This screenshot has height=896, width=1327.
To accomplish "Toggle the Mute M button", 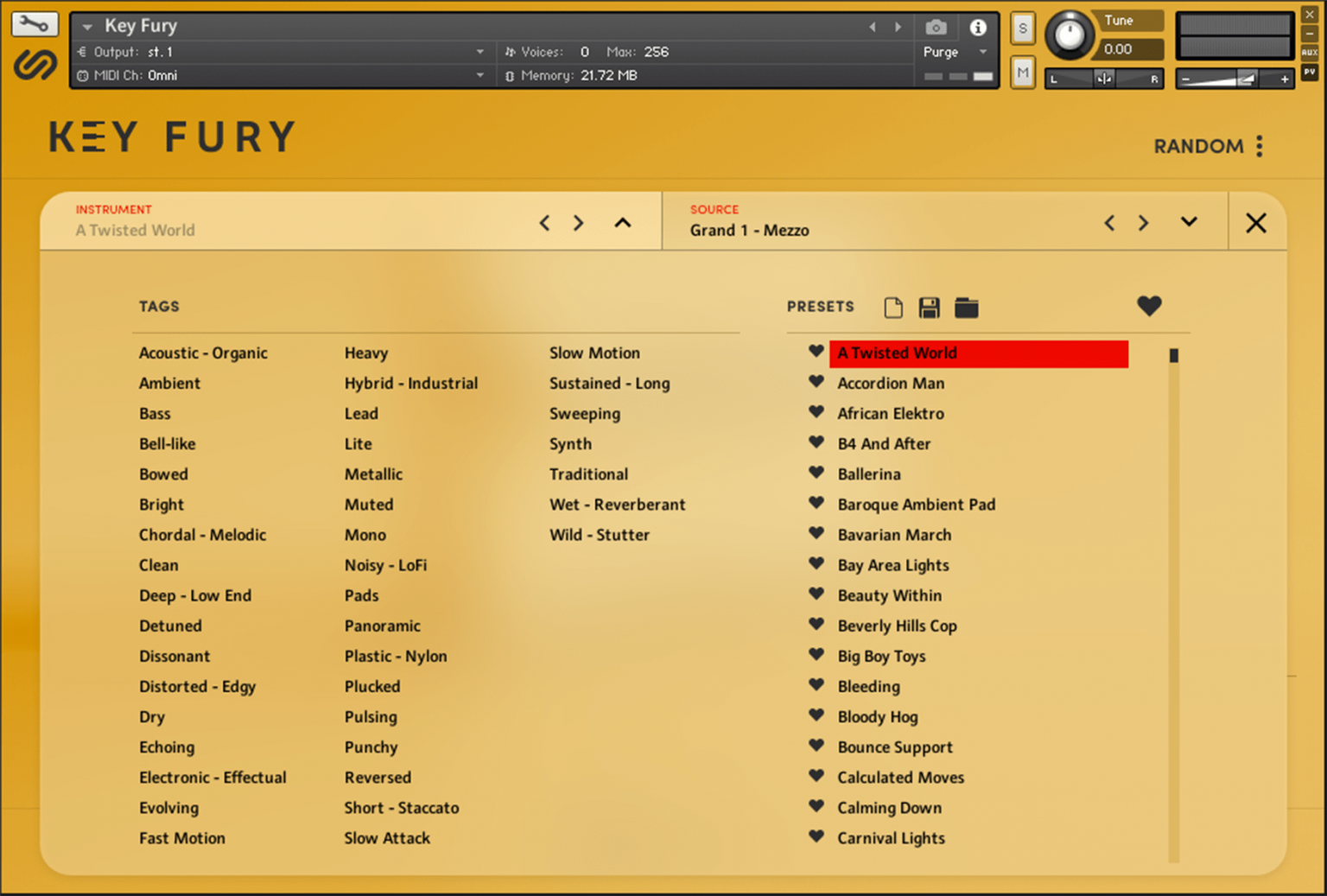I will [1023, 73].
